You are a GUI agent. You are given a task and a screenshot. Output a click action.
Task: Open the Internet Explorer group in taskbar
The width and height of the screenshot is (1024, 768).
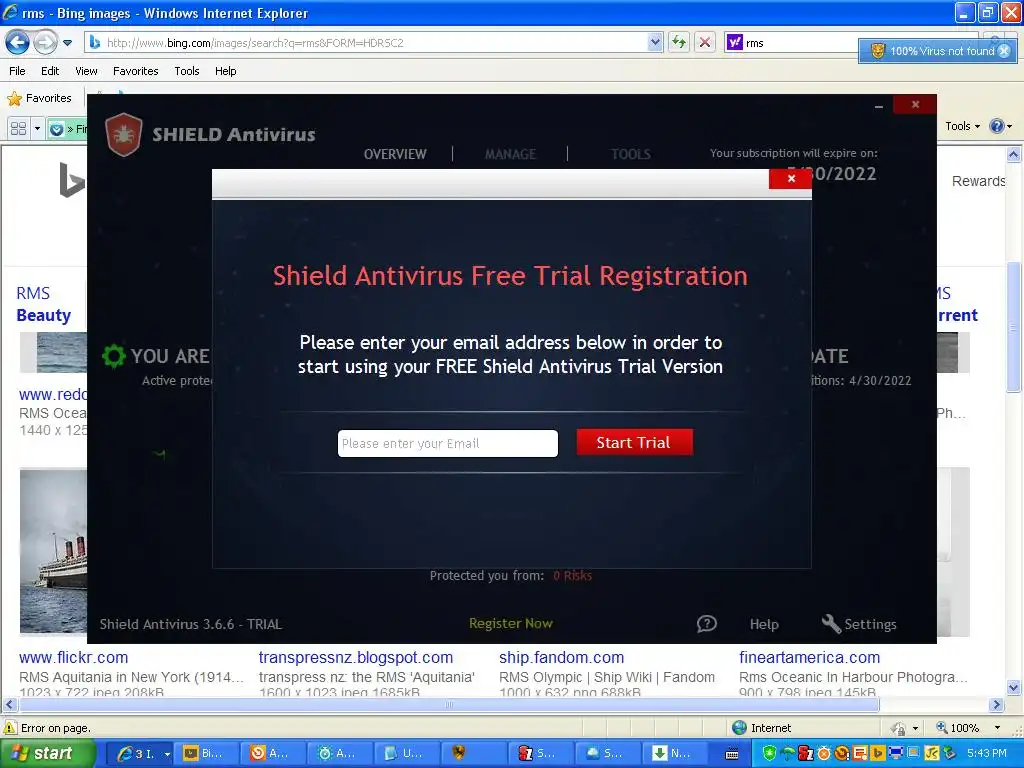click(x=143, y=754)
